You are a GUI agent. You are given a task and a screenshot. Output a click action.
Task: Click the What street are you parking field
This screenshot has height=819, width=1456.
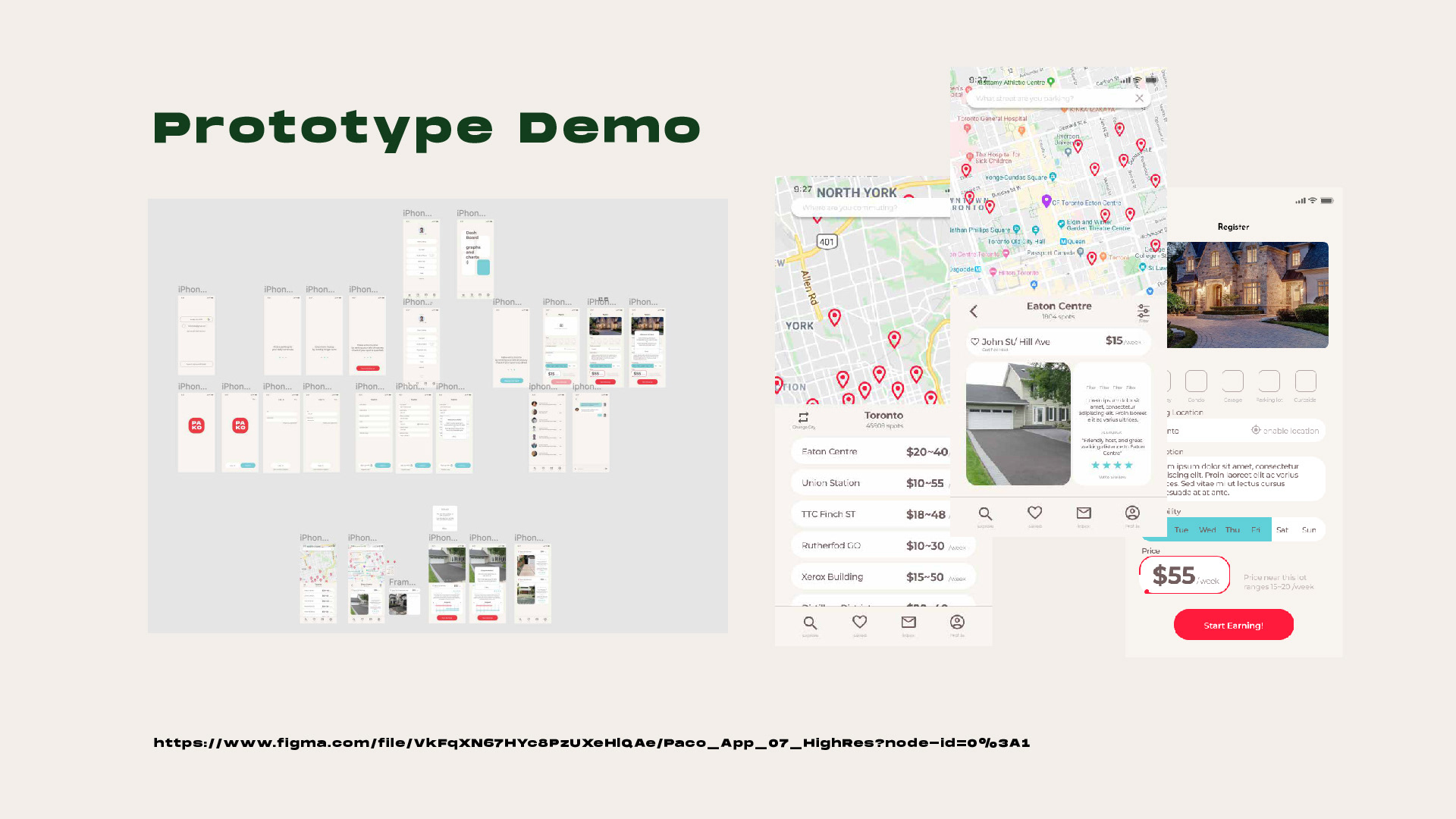[1059, 99]
